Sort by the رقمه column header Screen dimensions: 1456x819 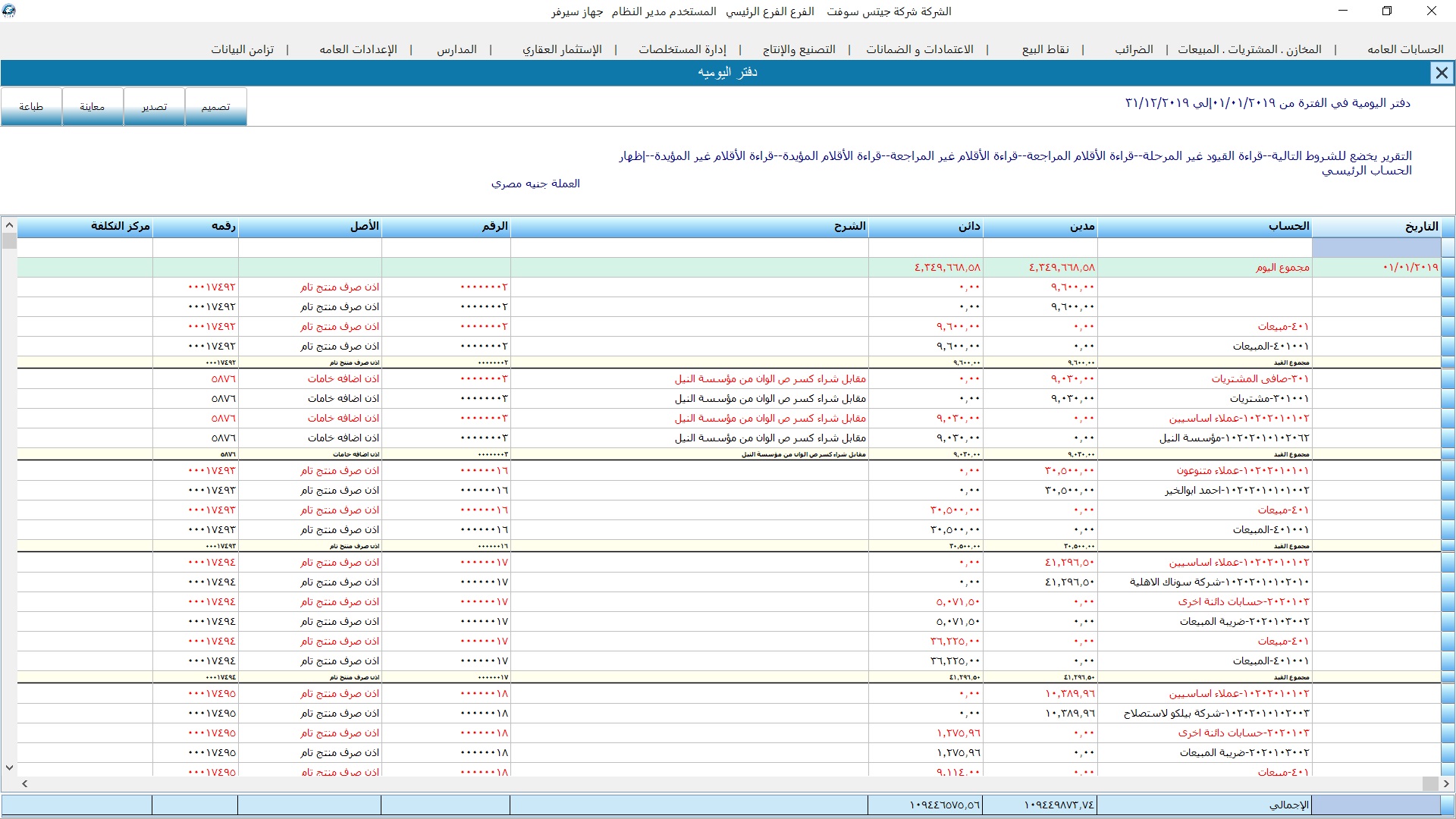coord(196,227)
